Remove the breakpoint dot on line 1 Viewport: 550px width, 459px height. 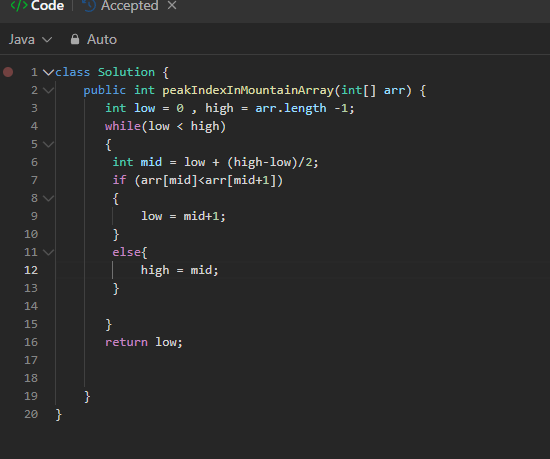[8, 72]
